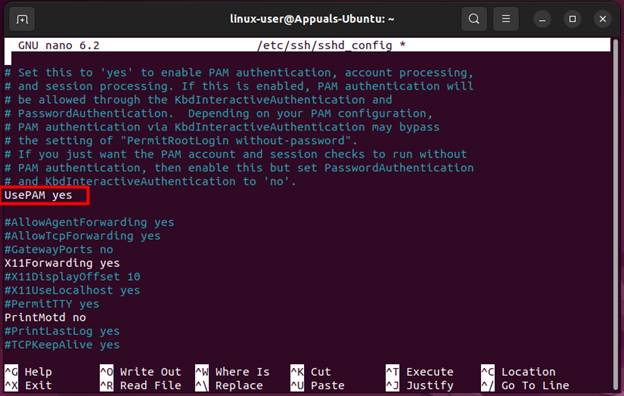Click the ^\ Replace shortcut
The width and height of the screenshot is (624, 396).
point(229,385)
